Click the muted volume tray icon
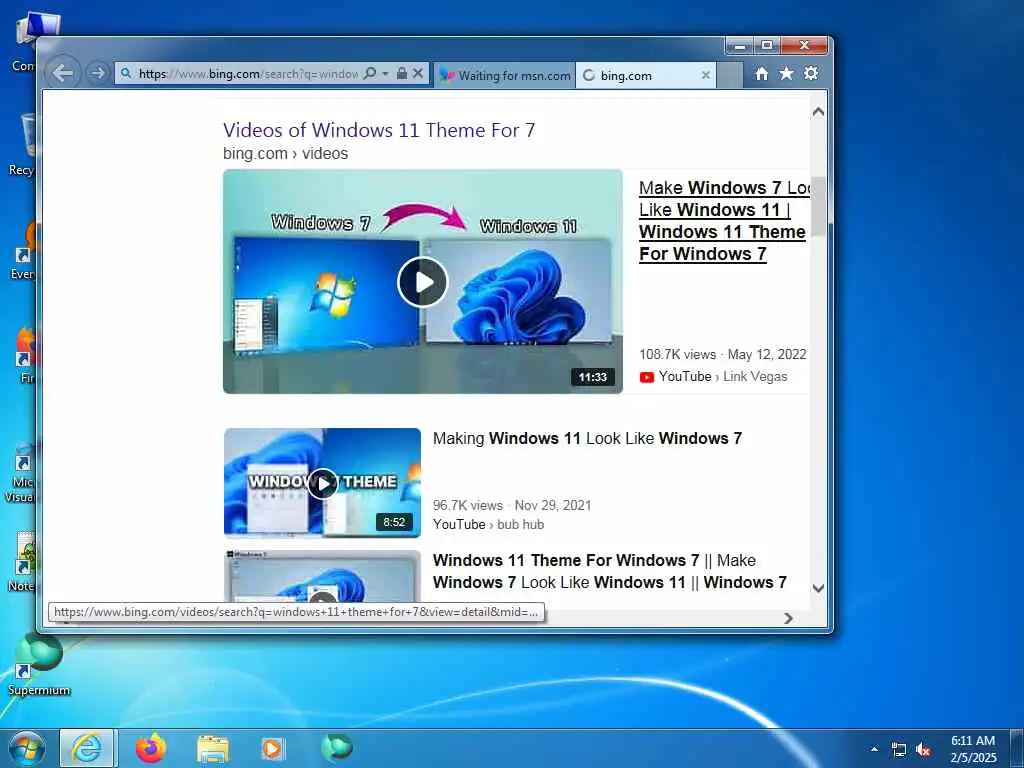Image resolution: width=1024 pixels, height=768 pixels. tap(923, 750)
